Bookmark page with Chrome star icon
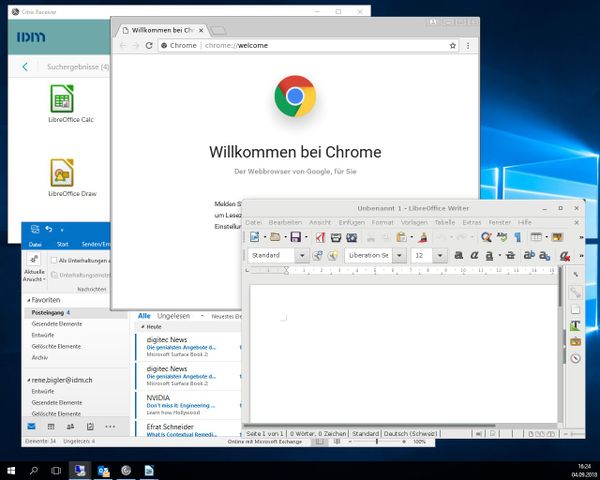The height and width of the screenshot is (480, 600). [x=453, y=46]
